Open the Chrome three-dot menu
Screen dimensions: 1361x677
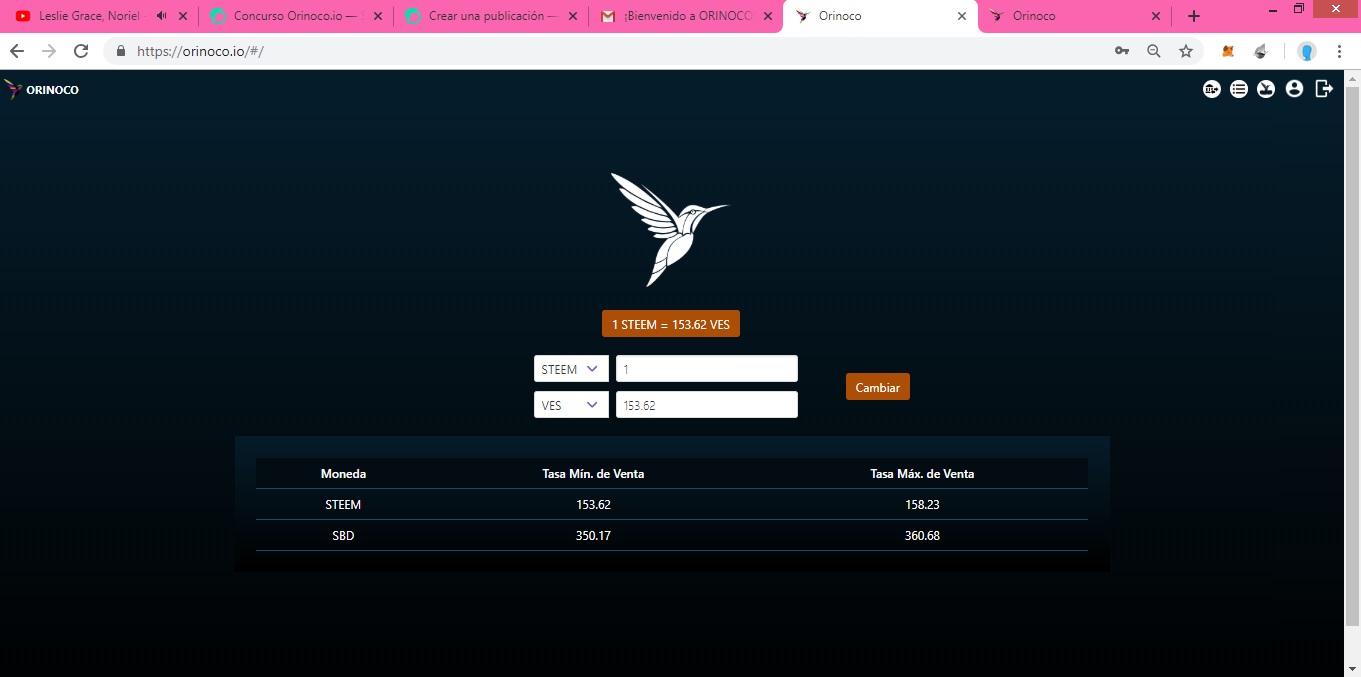(1338, 51)
